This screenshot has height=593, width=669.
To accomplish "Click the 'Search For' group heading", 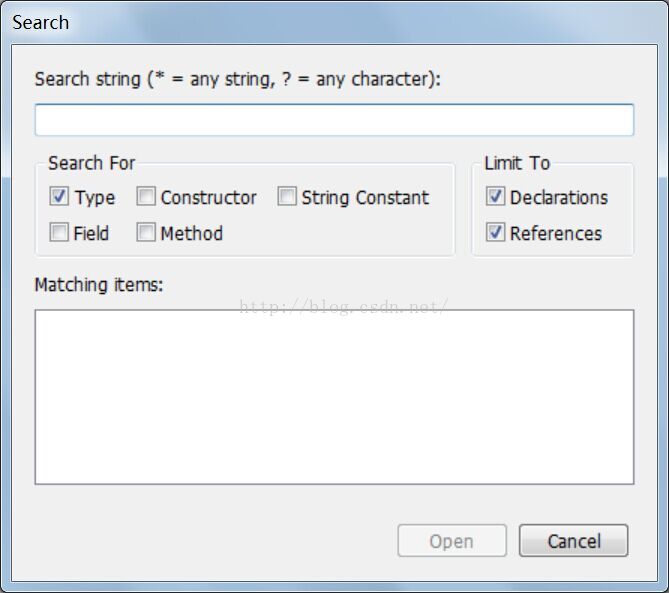I will click(92, 163).
